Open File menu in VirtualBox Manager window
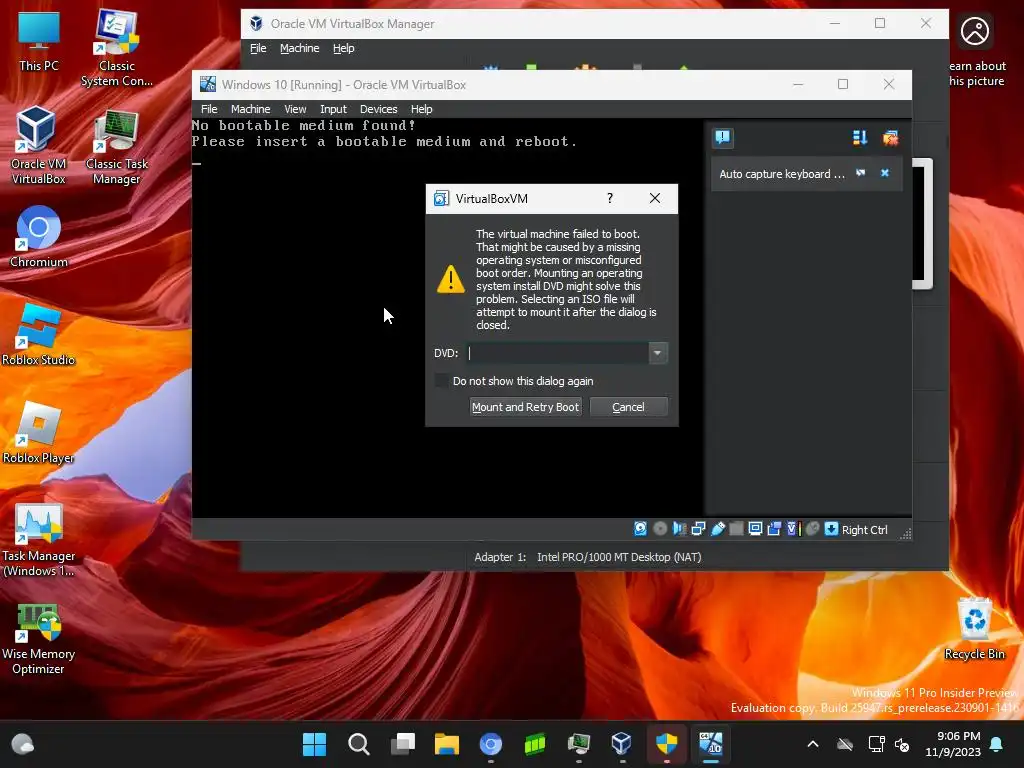The image size is (1024, 768). (x=258, y=48)
